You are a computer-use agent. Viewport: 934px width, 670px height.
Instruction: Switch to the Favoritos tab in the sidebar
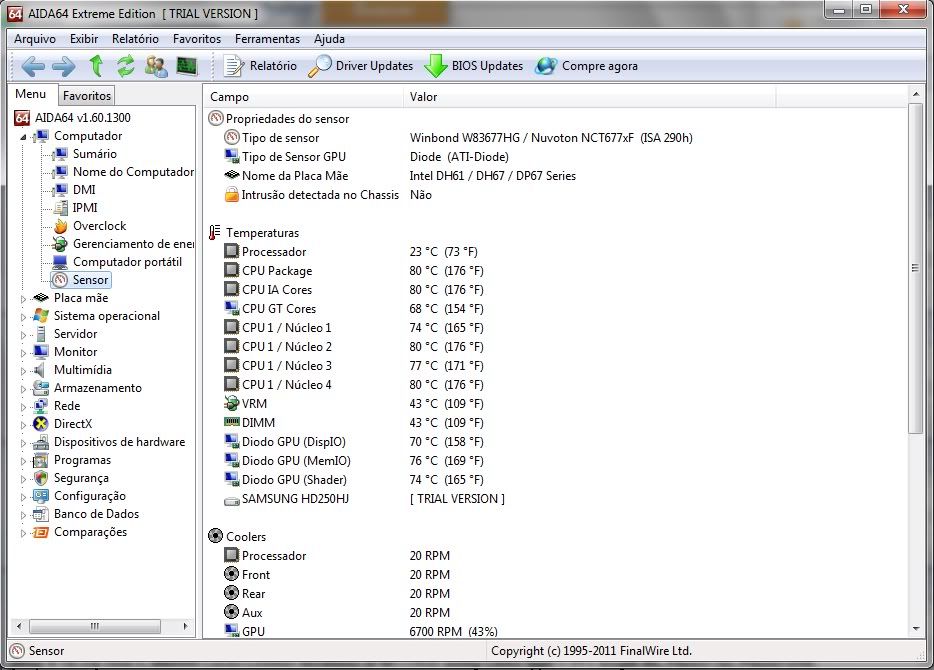coord(87,95)
